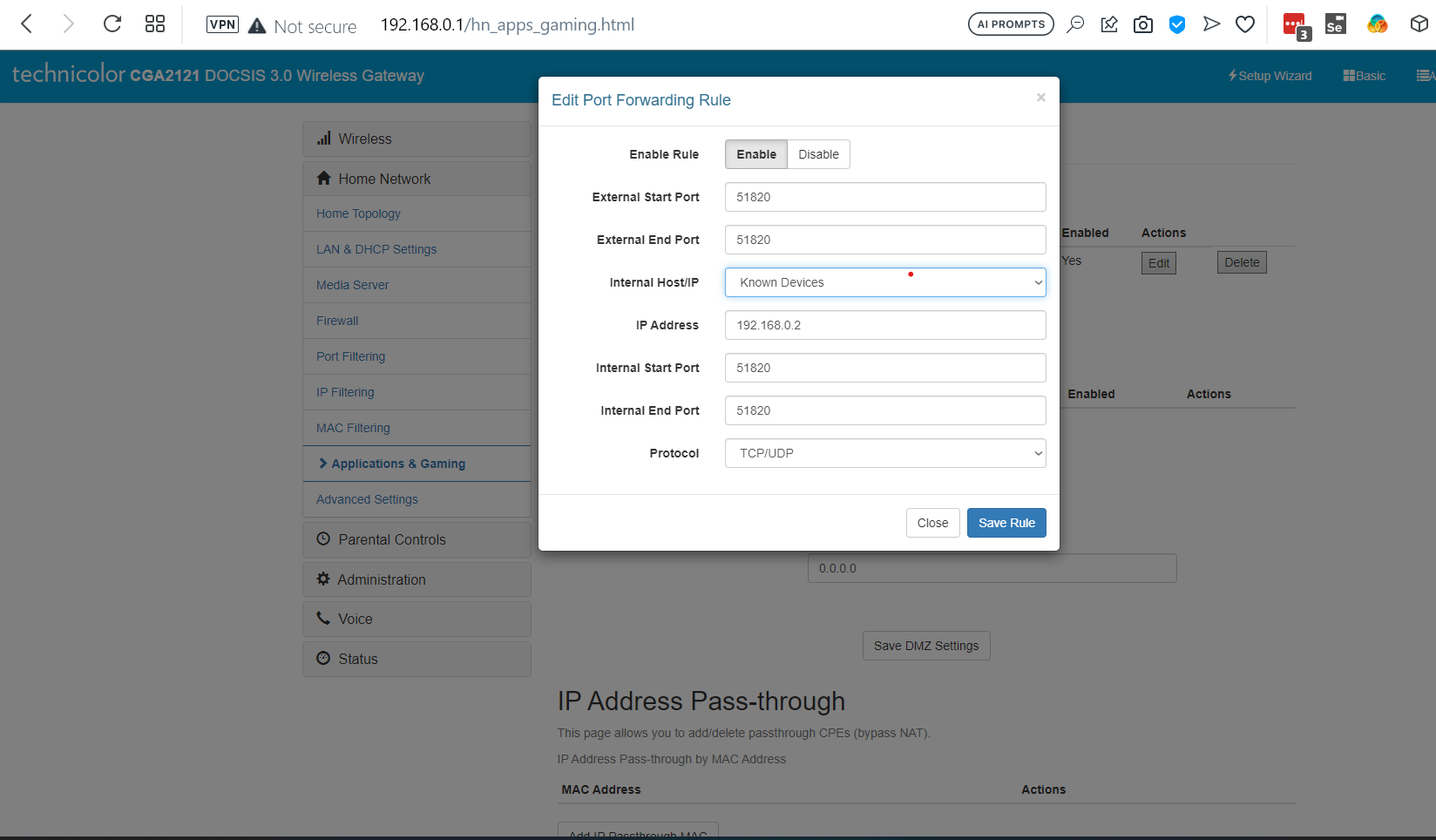Open LAN & DHCP Settings

click(x=376, y=249)
